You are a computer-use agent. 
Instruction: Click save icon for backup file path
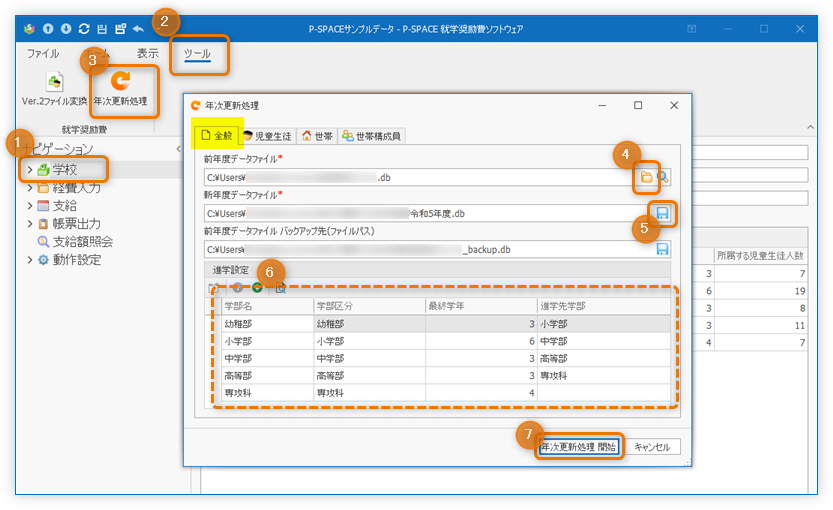coord(662,249)
